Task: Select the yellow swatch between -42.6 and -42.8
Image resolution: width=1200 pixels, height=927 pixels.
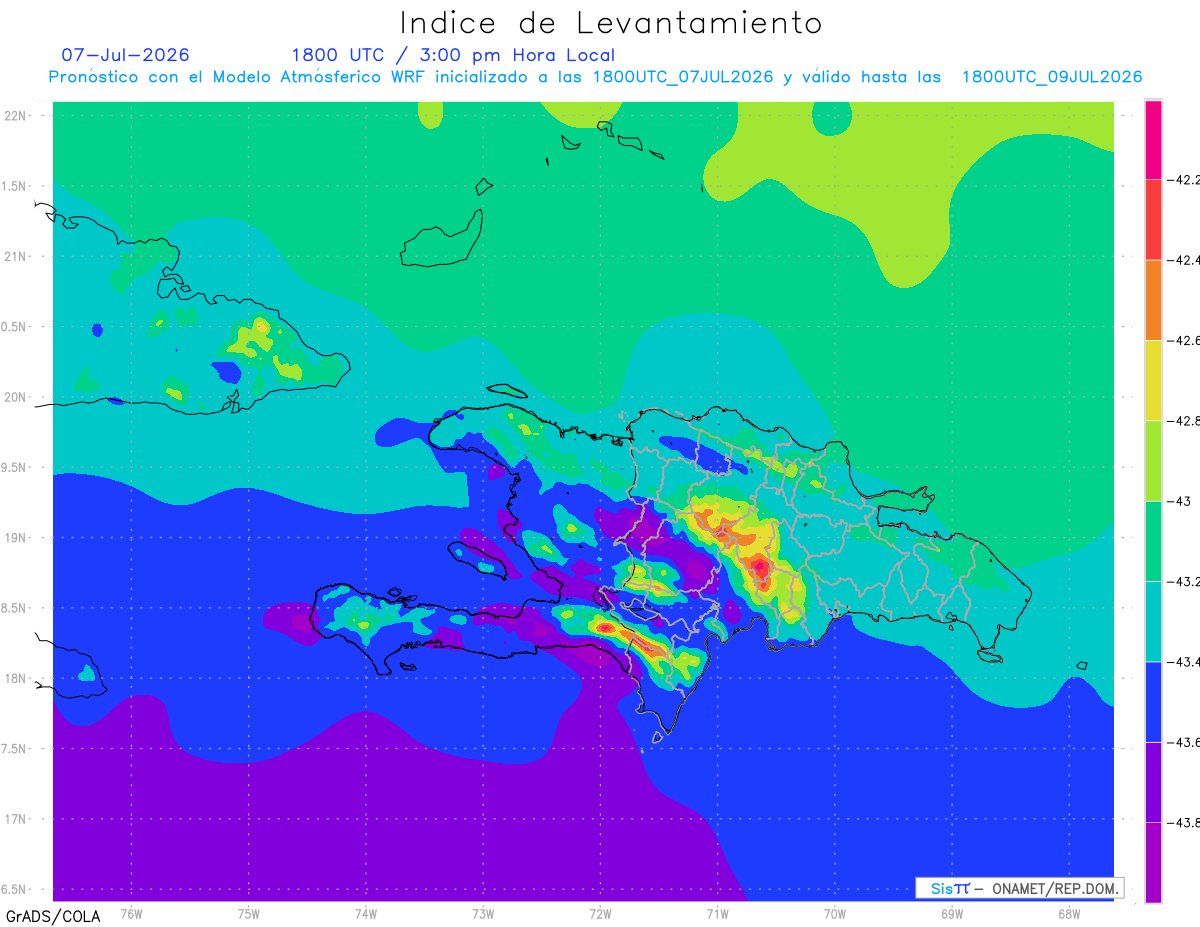Action: [1153, 380]
